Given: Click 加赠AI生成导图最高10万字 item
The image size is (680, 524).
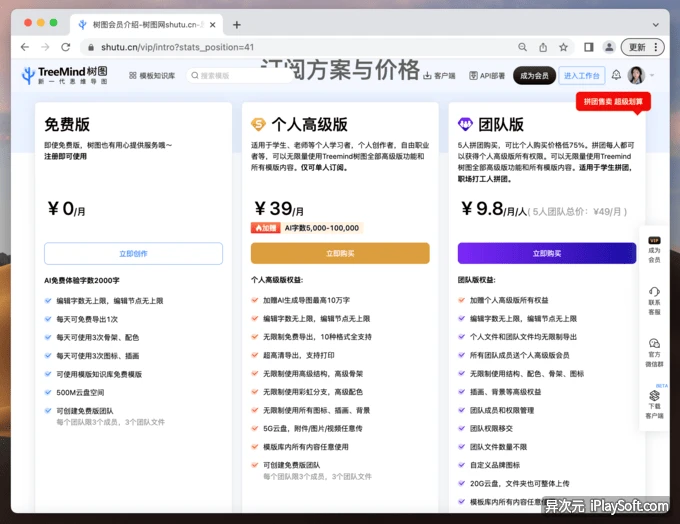Looking at the screenshot, I should click(307, 300).
